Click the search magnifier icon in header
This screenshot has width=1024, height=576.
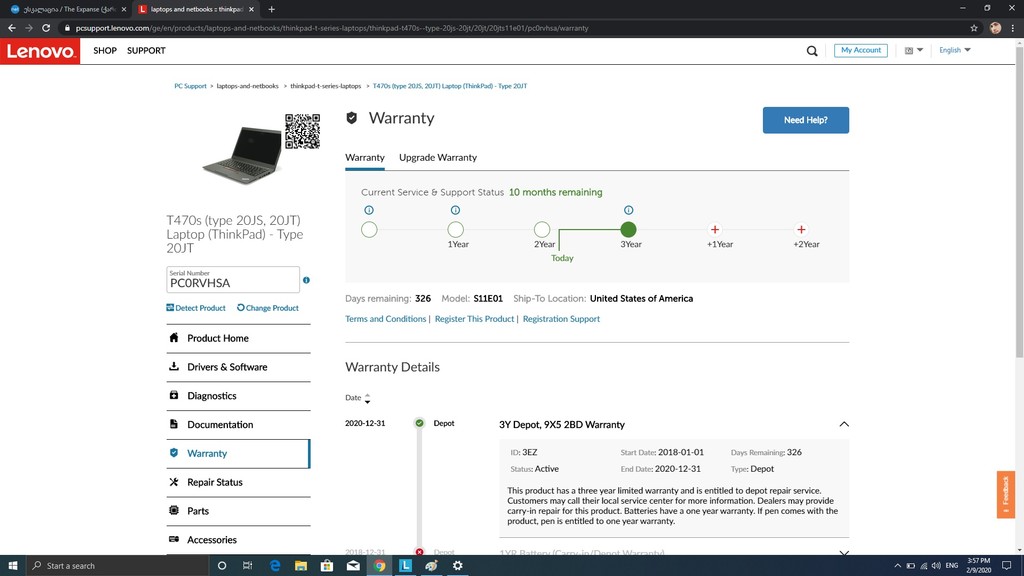(x=812, y=51)
